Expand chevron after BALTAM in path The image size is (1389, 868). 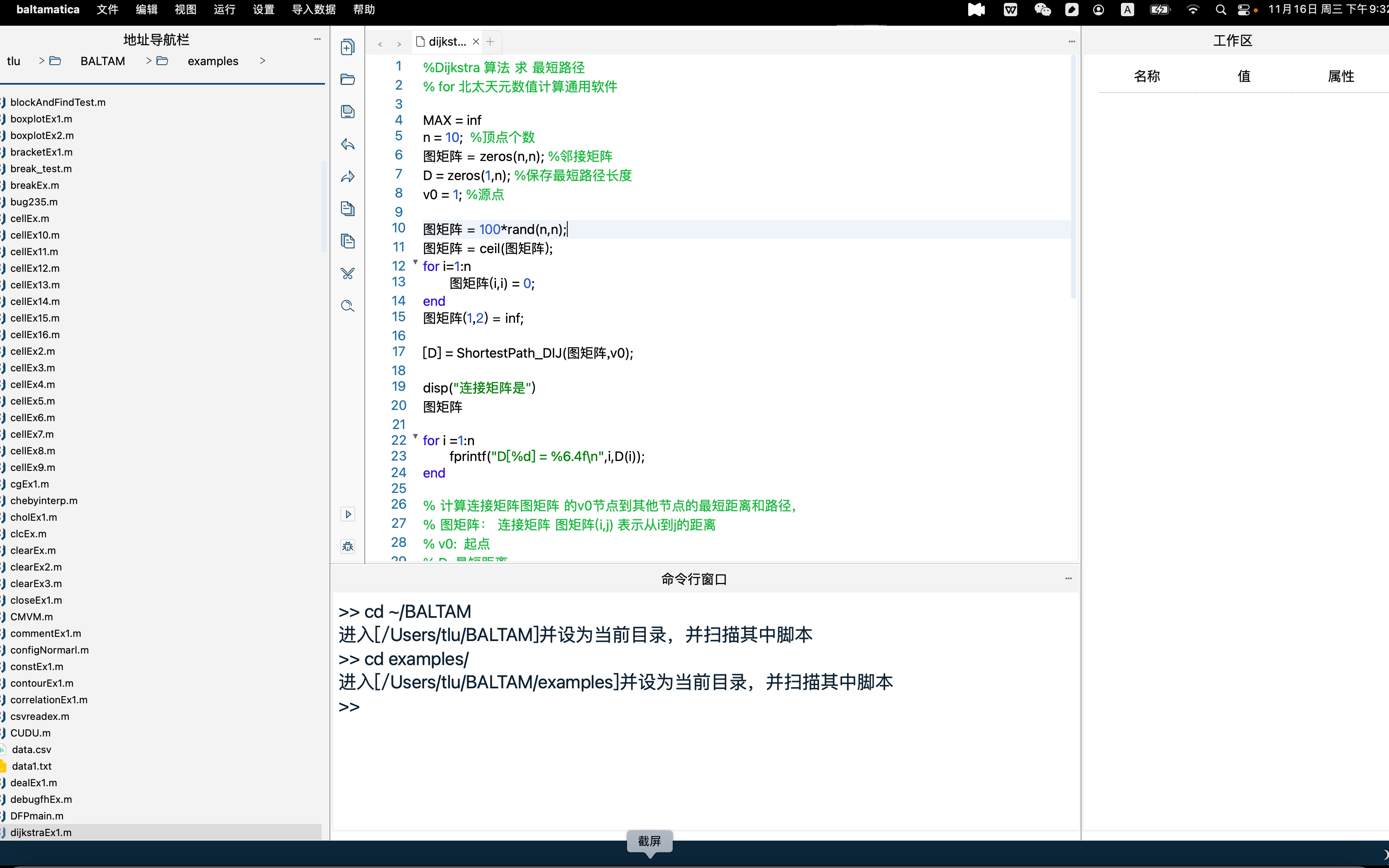(149, 60)
